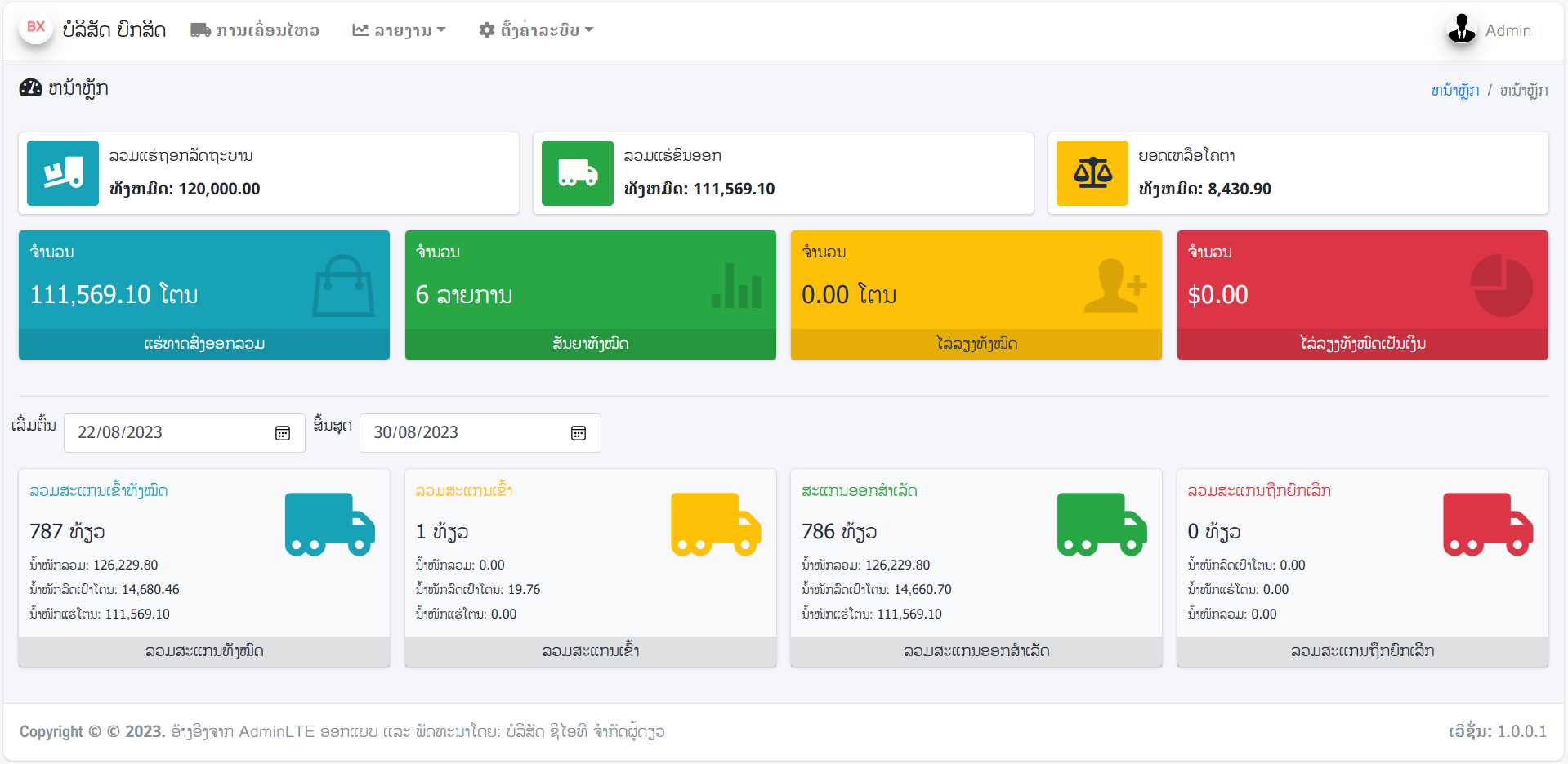Click the teal pallet cargo icon
Image resolution: width=1568 pixels, height=764 pixels.
63,173
